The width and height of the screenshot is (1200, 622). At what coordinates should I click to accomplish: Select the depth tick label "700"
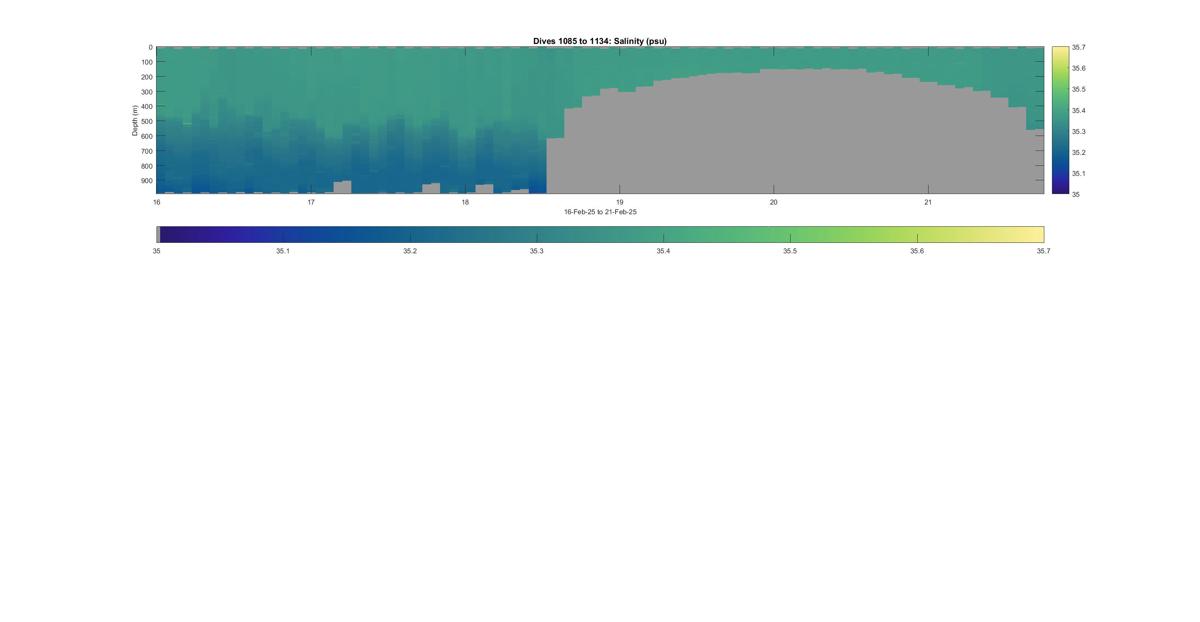(146, 152)
